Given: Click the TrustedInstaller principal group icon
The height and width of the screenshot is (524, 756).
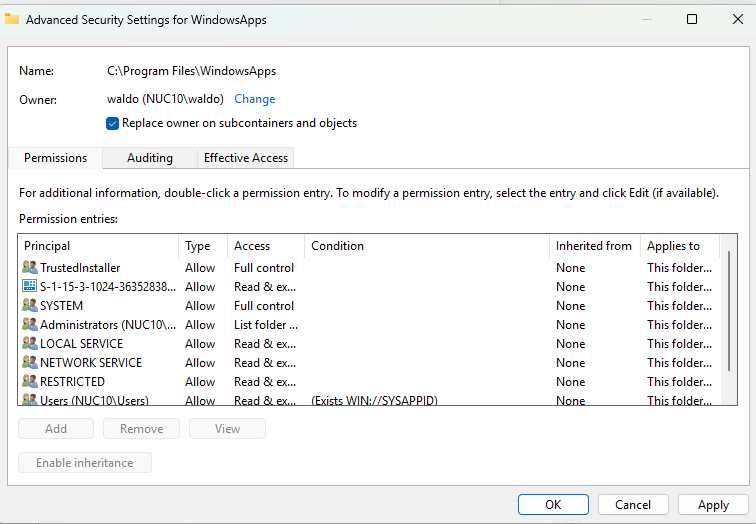Looking at the screenshot, I should tap(29, 267).
